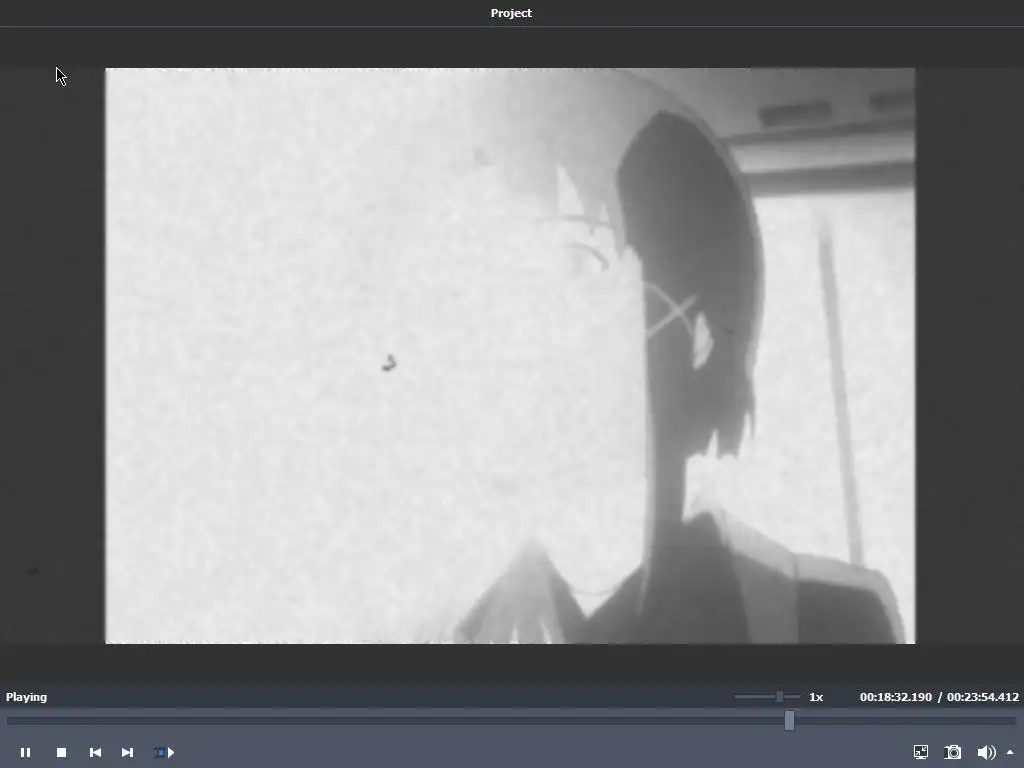Click the current time 00:18:32.190
1024x768 pixels.
[x=895, y=697]
